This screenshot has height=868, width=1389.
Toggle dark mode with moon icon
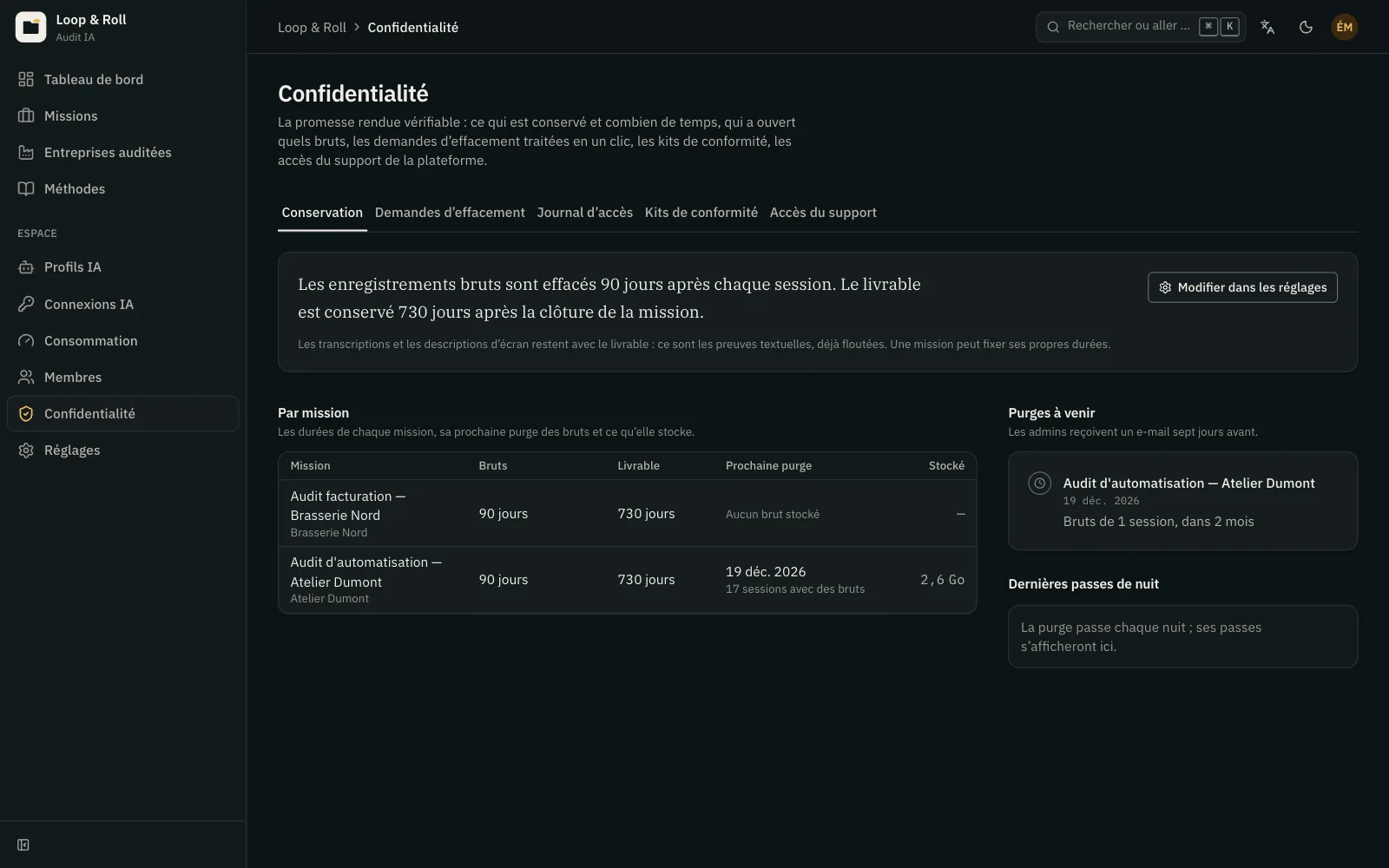click(1306, 27)
